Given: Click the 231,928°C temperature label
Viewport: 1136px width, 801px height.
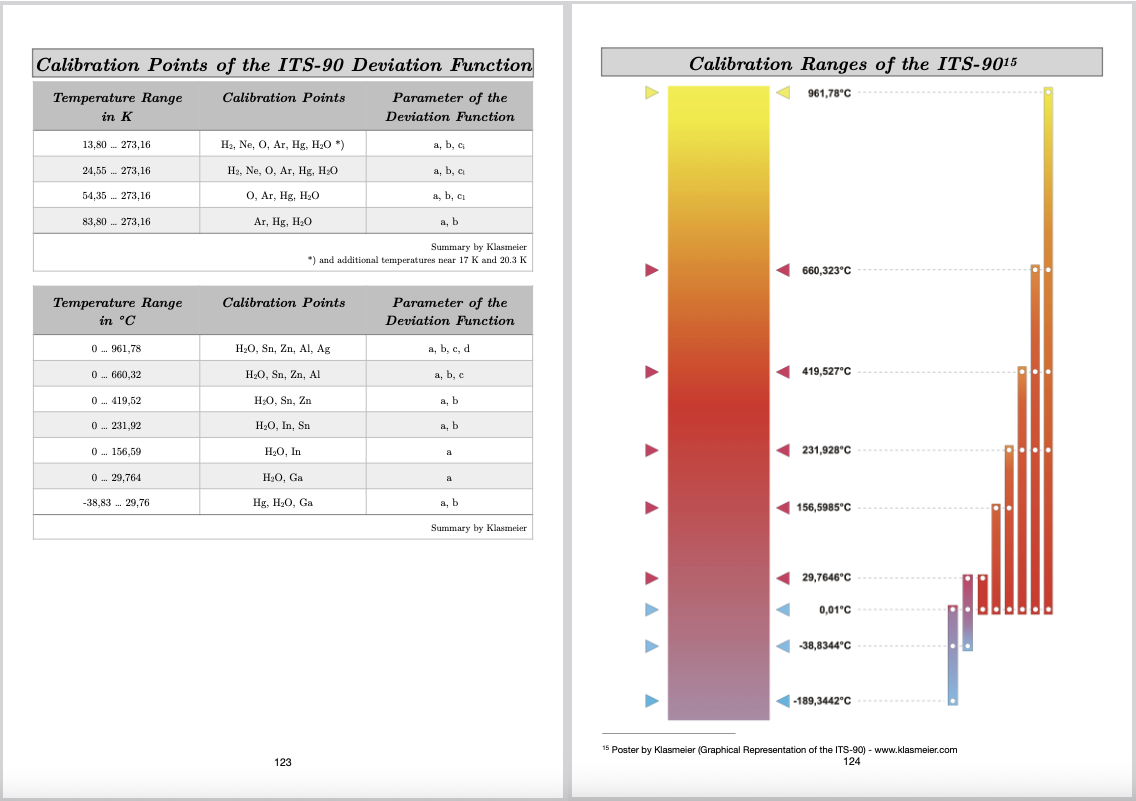Looking at the screenshot, I should click(x=827, y=450).
